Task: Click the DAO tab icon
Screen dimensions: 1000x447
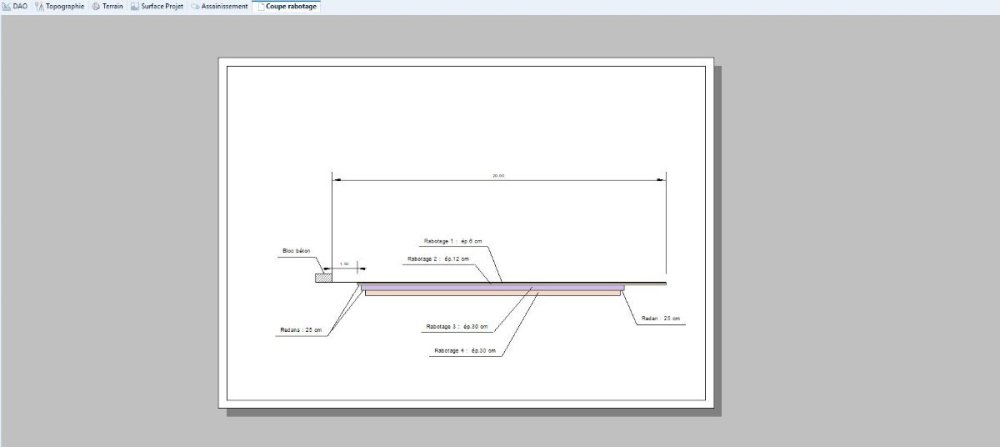Action: [6, 6]
